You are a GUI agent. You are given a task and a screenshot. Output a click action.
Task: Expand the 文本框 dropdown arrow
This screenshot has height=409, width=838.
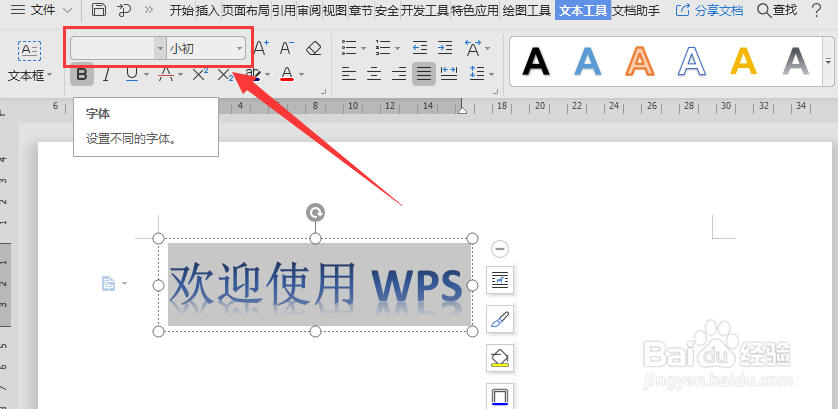pyautogui.click(x=50, y=75)
